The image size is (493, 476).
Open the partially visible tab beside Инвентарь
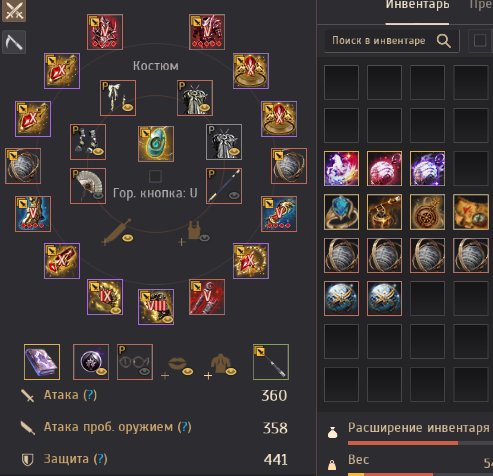481,6
